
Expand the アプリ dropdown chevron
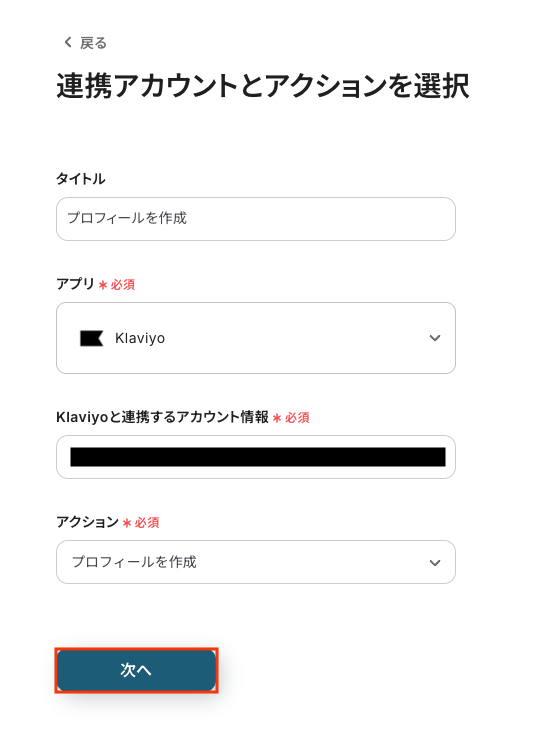pos(435,338)
